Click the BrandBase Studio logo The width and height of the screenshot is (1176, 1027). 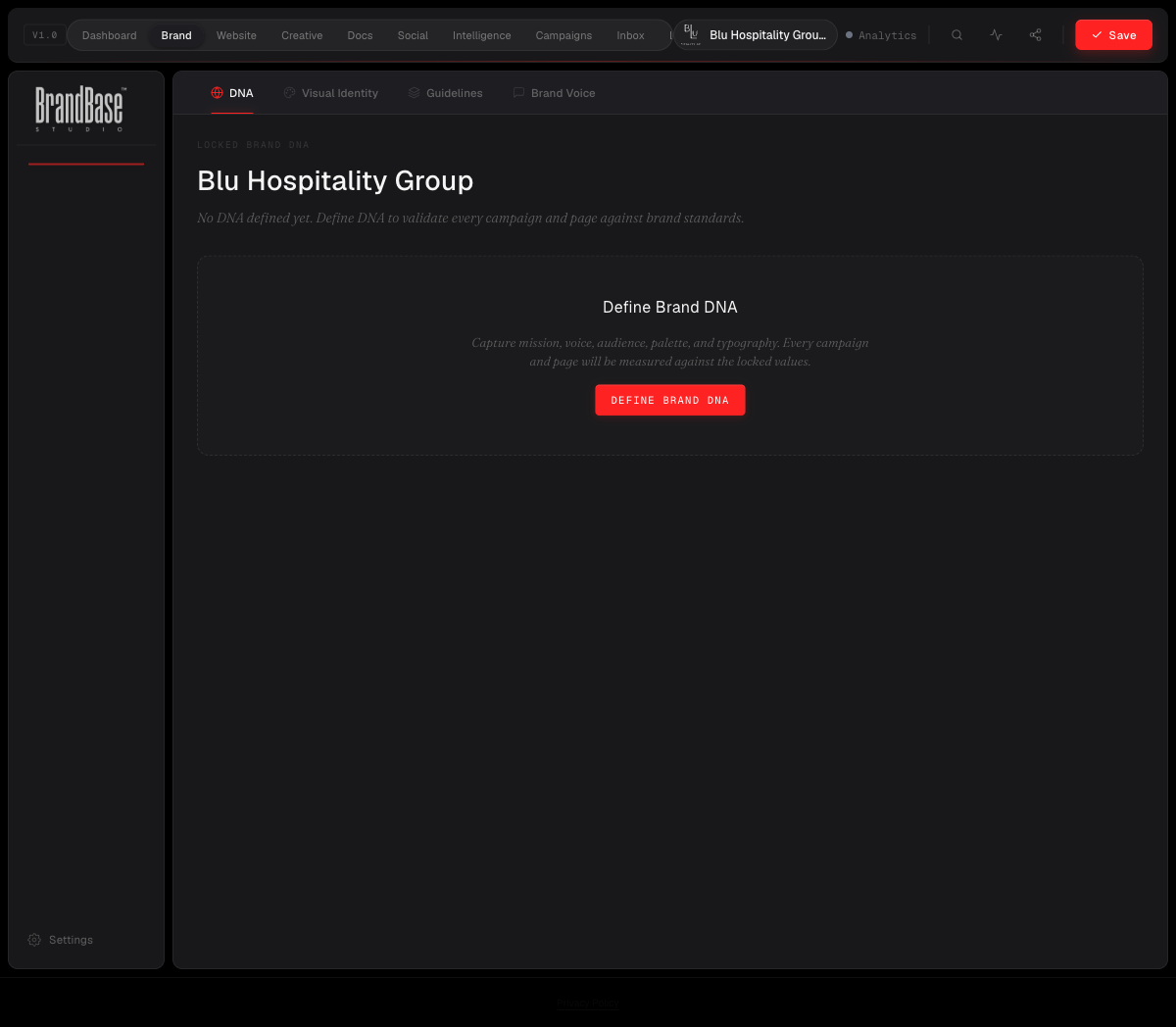[x=80, y=109]
